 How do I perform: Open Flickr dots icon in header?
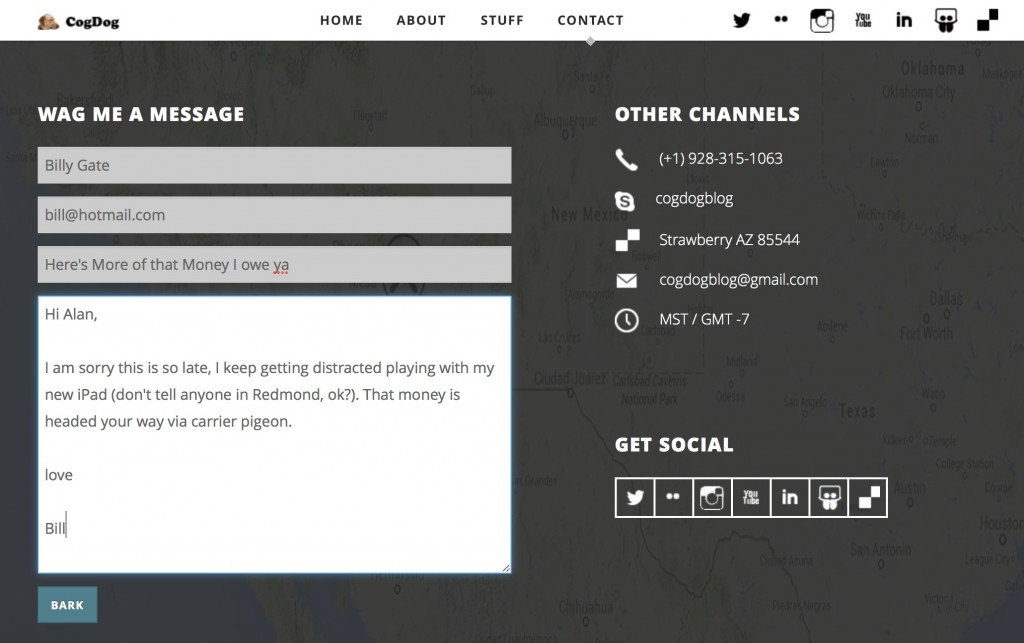point(781,20)
